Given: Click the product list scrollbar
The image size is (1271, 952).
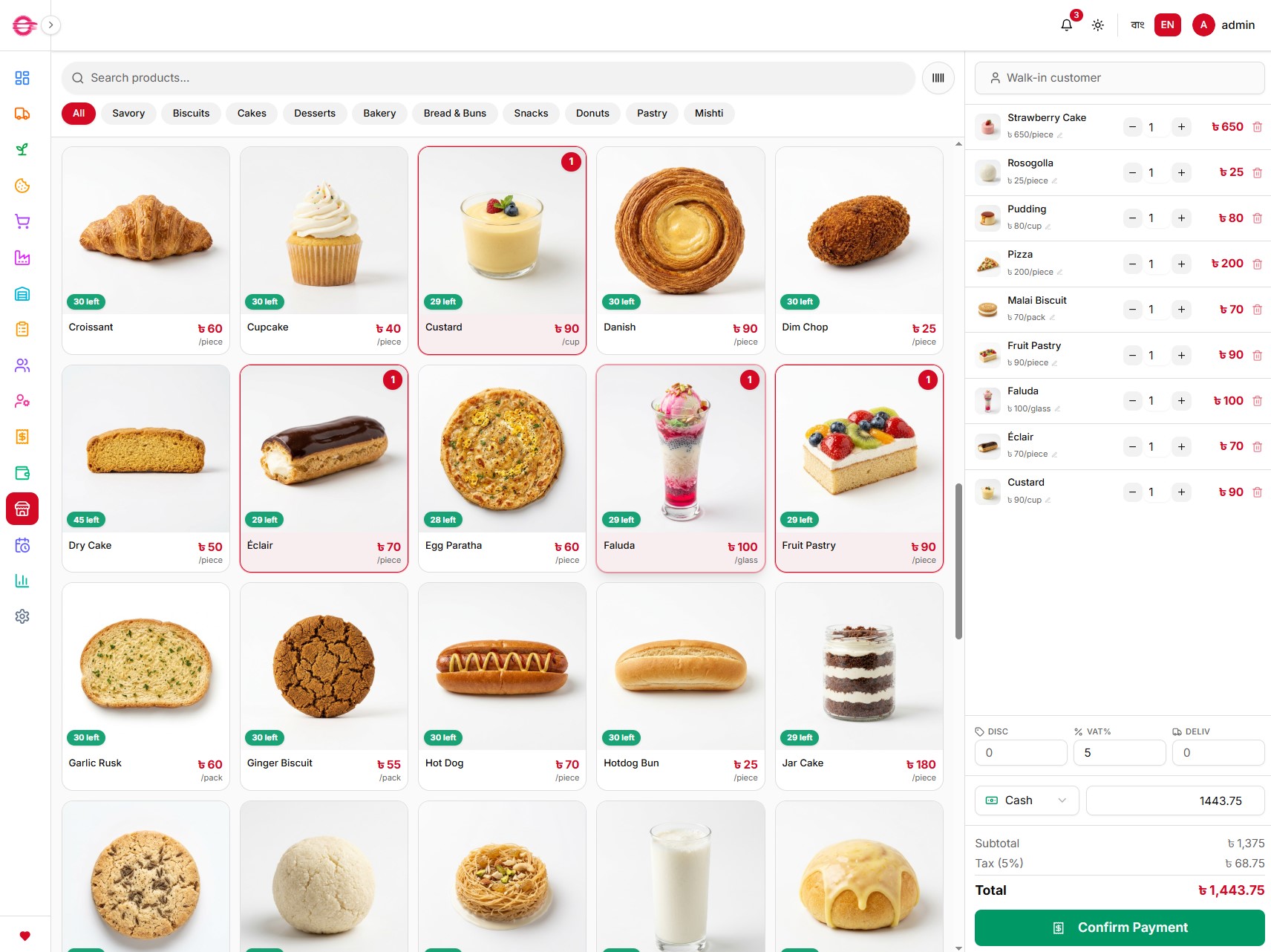Looking at the screenshot, I should (x=958, y=561).
